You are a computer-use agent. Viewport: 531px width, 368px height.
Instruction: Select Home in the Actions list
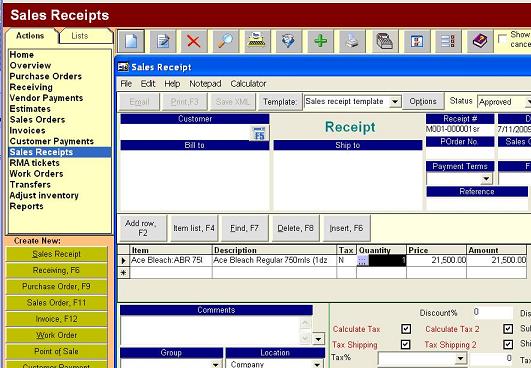pyautogui.click(x=60, y=55)
